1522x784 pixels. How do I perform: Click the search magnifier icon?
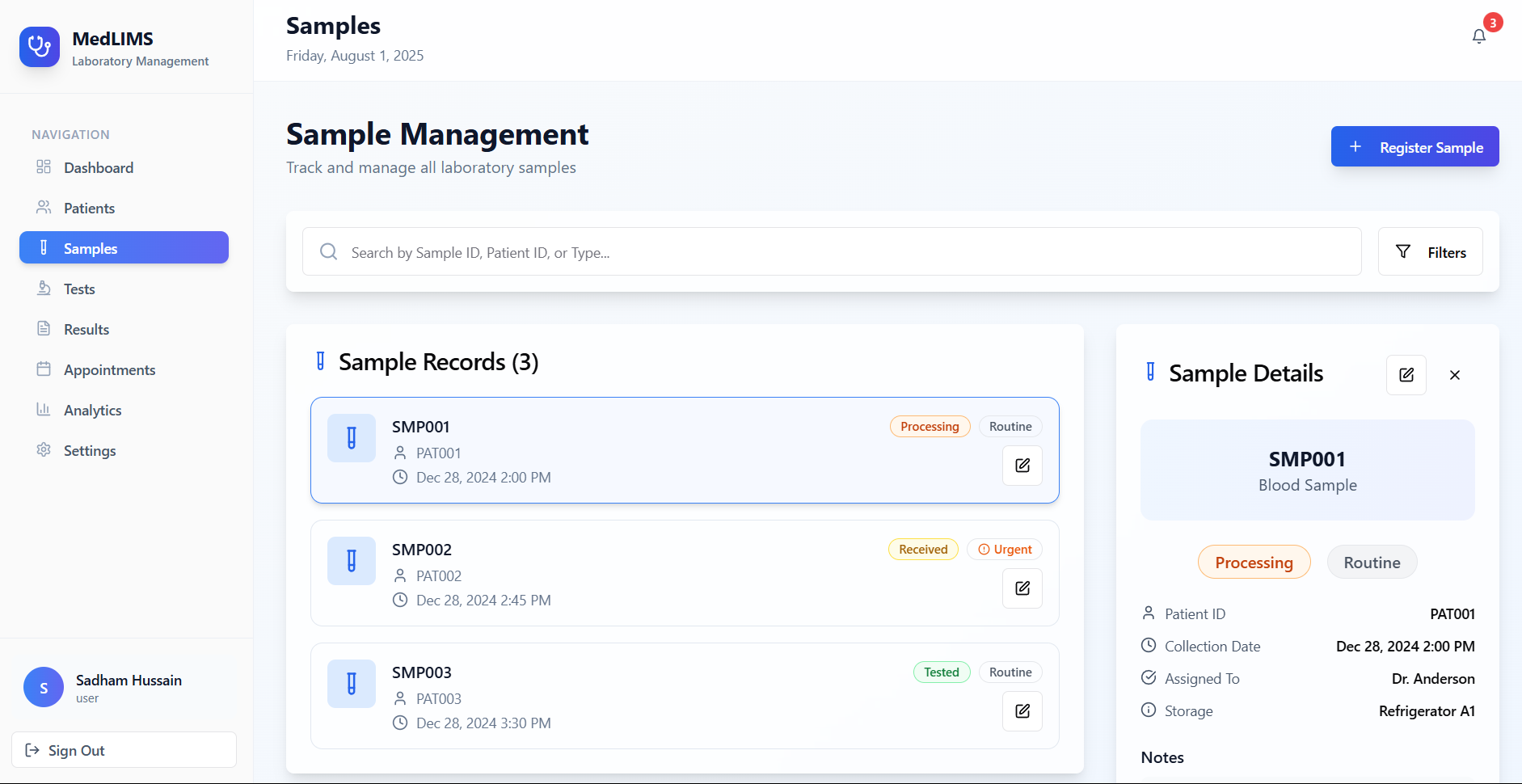329,252
